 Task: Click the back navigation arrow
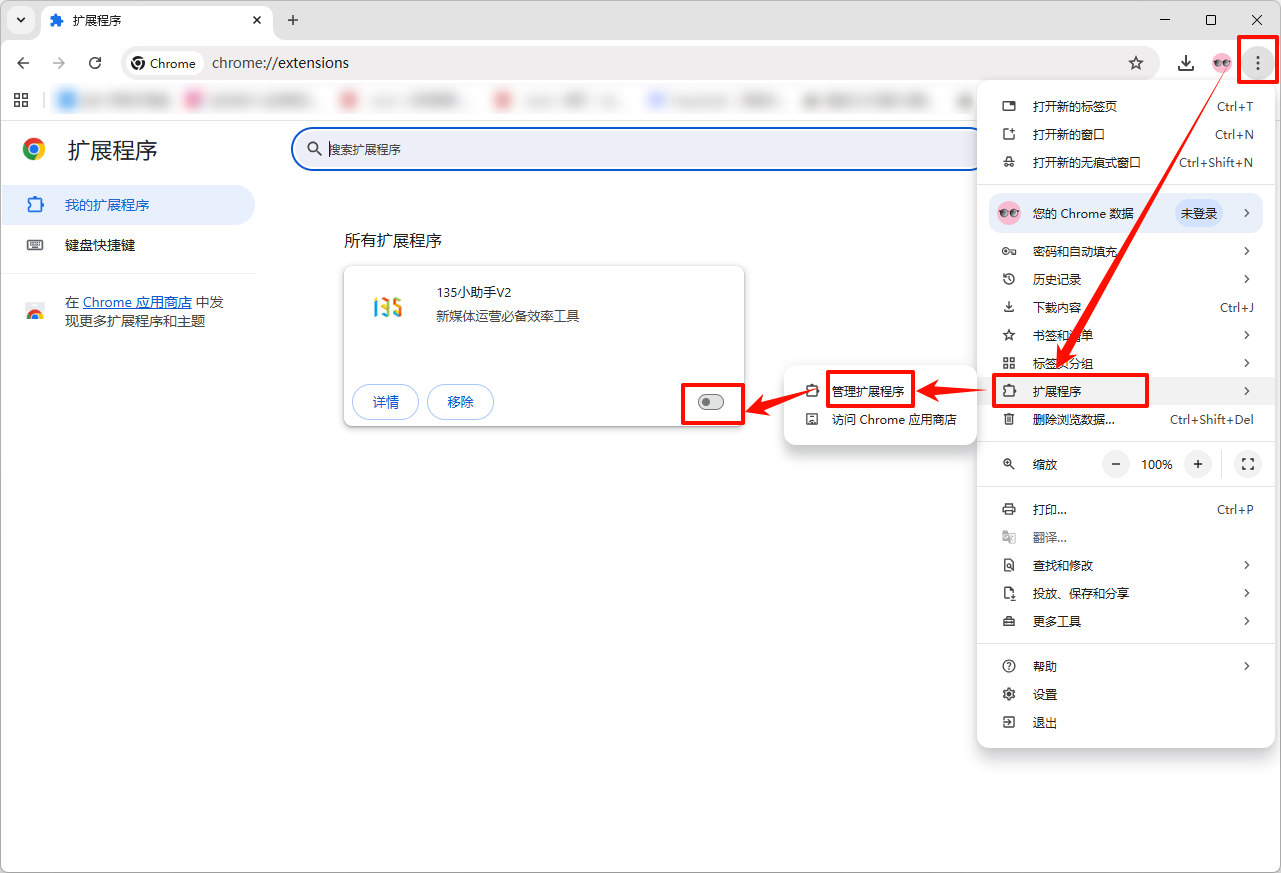click(24, 63)
